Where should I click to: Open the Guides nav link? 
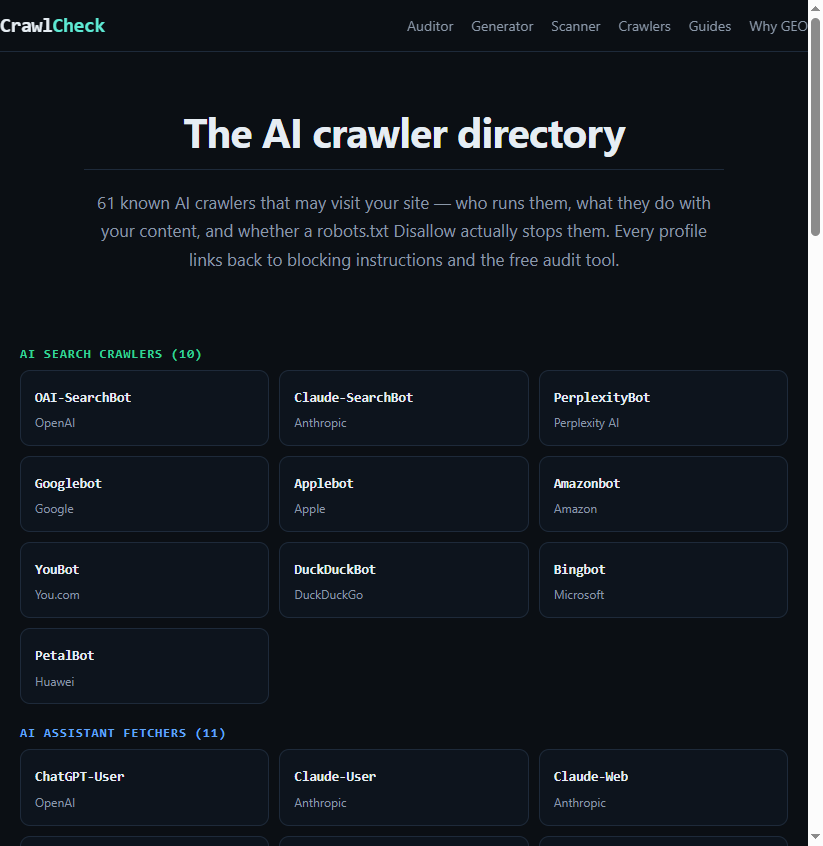click(x=710, y=26)
